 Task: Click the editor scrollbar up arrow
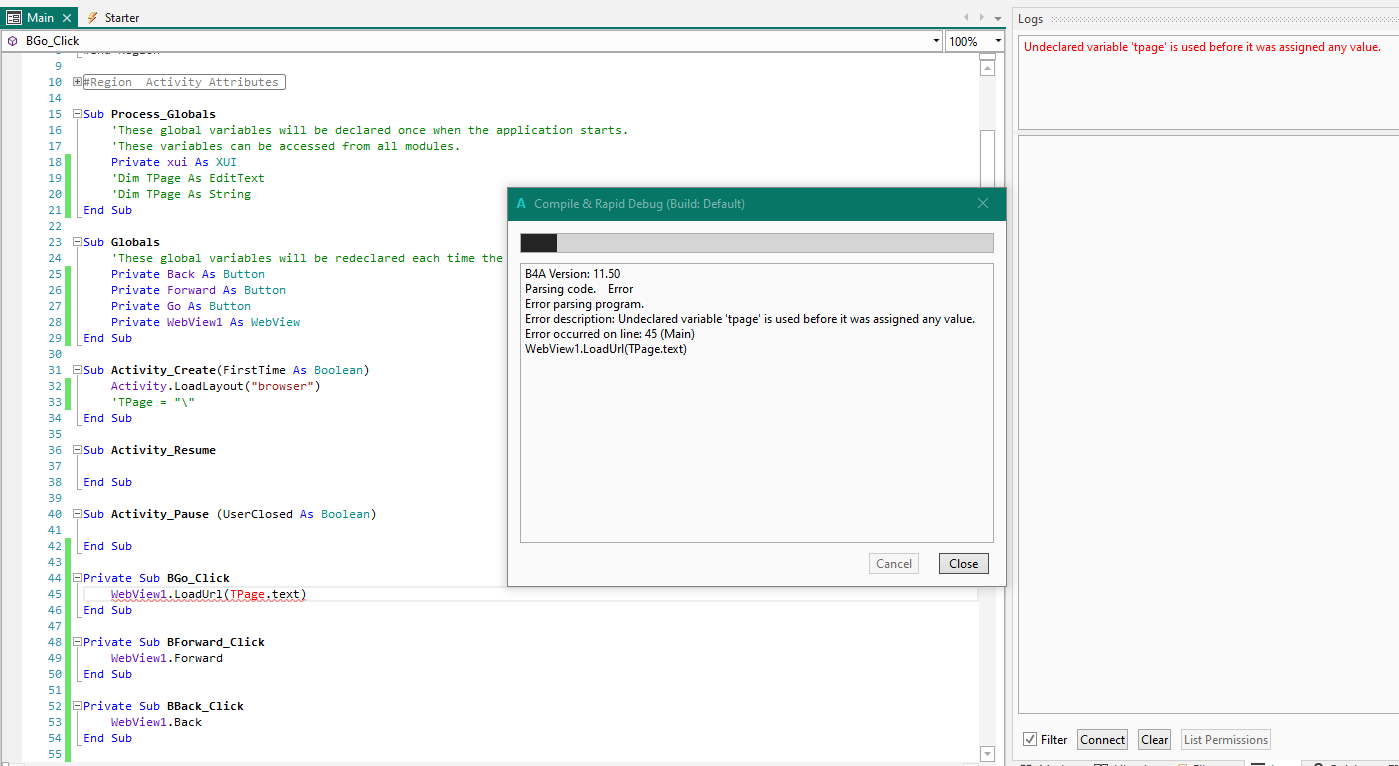coord(987,67)
